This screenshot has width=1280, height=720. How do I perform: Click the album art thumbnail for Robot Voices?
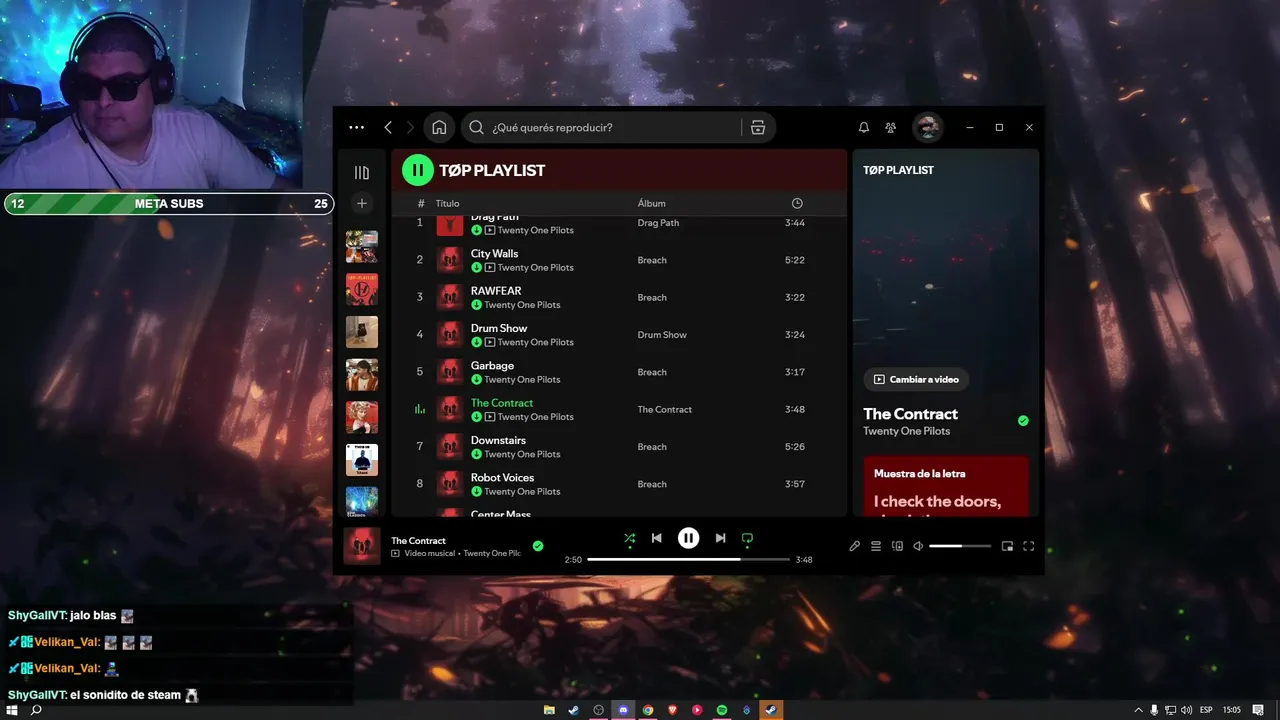point(449,484)
